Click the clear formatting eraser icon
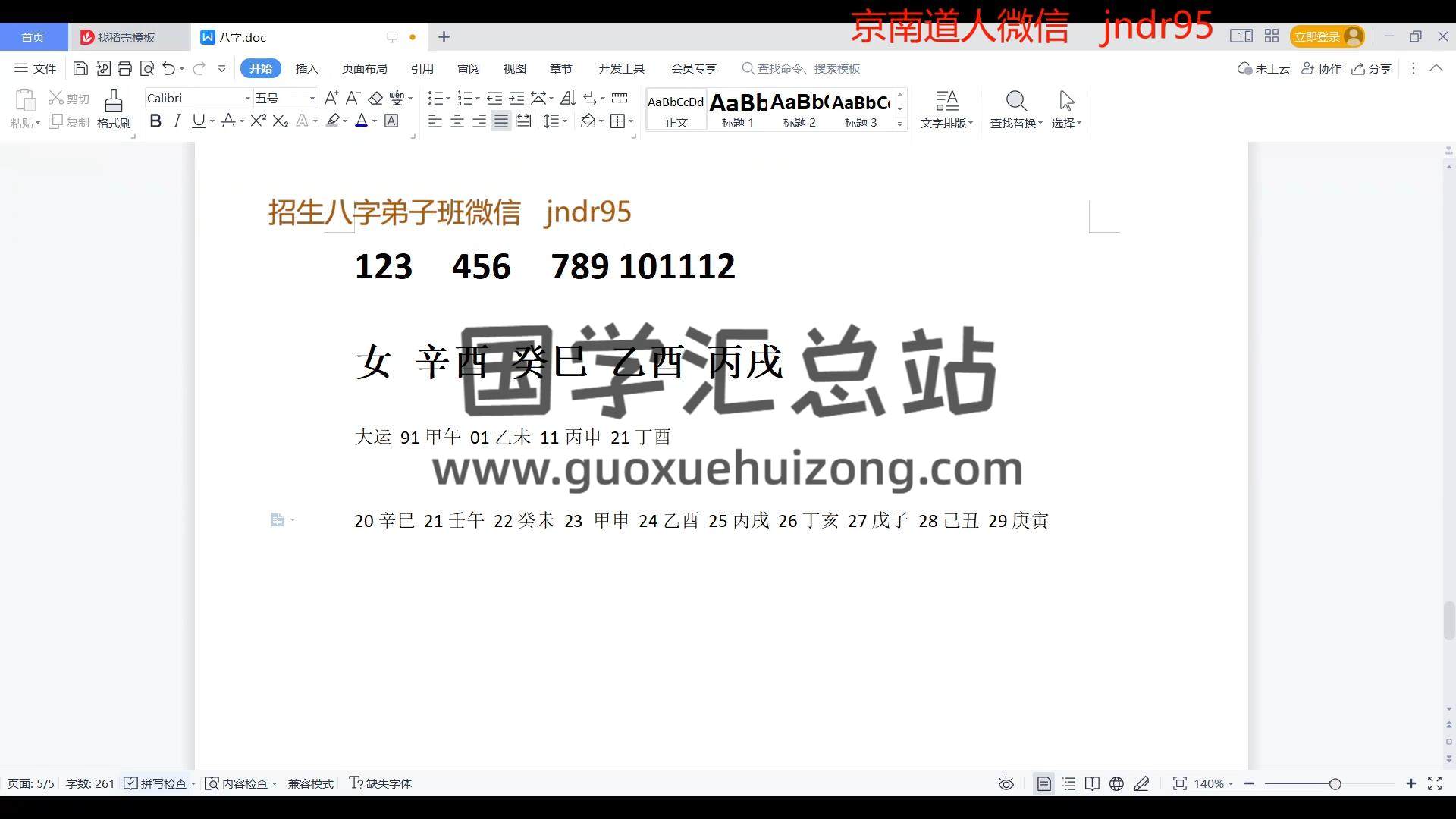 [x=375, y=98]
